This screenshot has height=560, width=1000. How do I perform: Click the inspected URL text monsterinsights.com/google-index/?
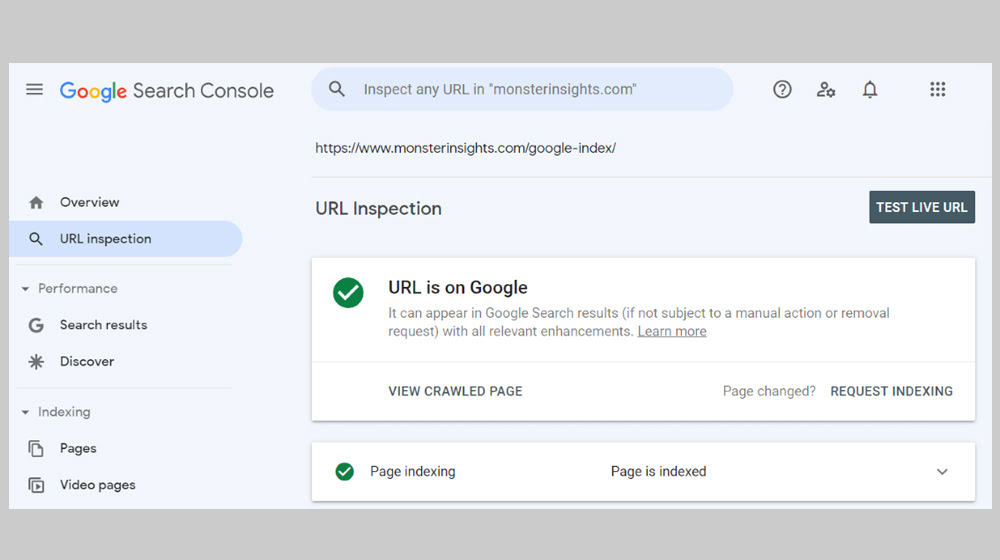pyautogui.click(x=466, y=148)
